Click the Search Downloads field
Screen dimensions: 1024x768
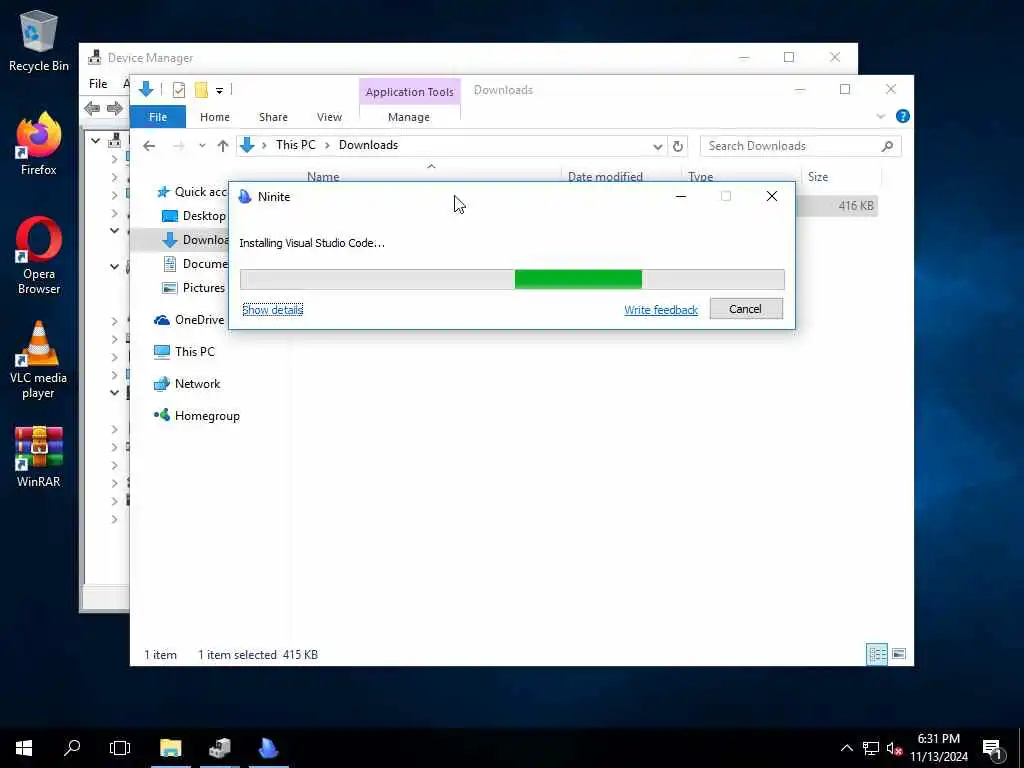800,146
